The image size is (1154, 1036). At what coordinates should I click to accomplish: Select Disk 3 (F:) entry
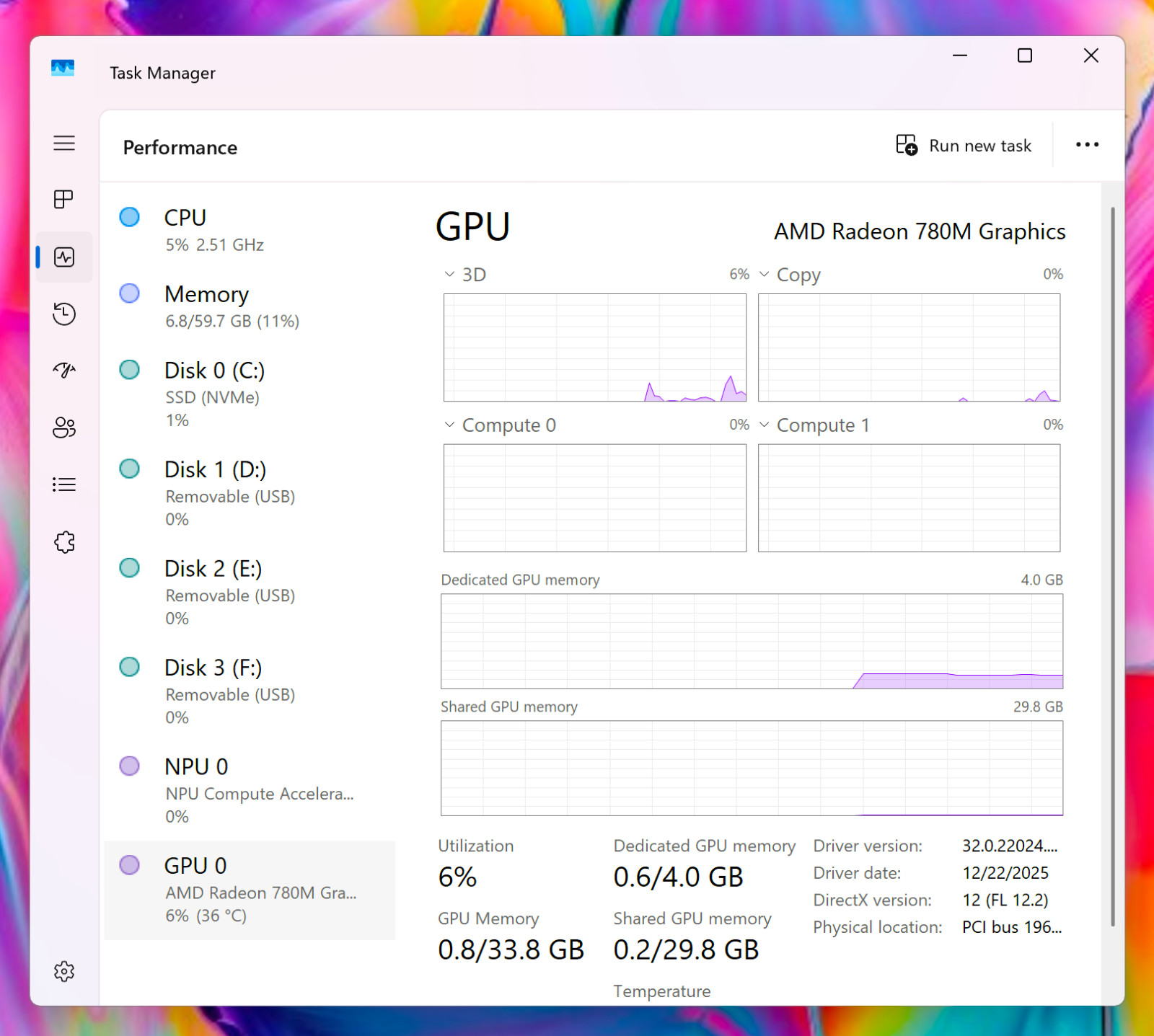[250, 691]
